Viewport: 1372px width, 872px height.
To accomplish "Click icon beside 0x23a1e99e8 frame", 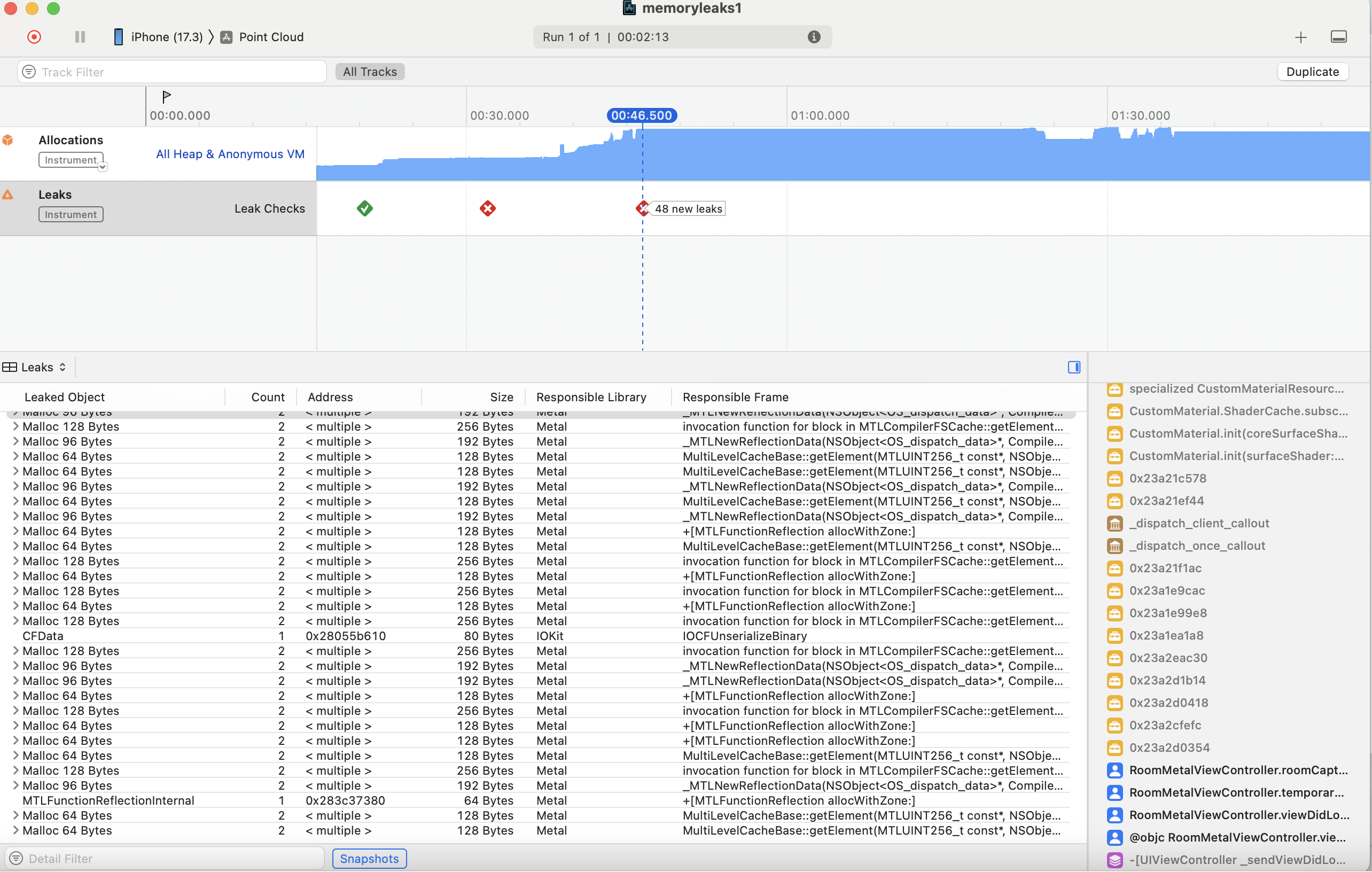I will pyautogui.click(x=1114, y=613).
